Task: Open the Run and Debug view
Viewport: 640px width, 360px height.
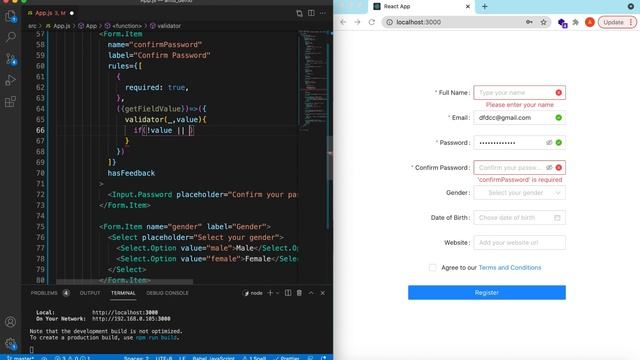Action: point(11,80)
